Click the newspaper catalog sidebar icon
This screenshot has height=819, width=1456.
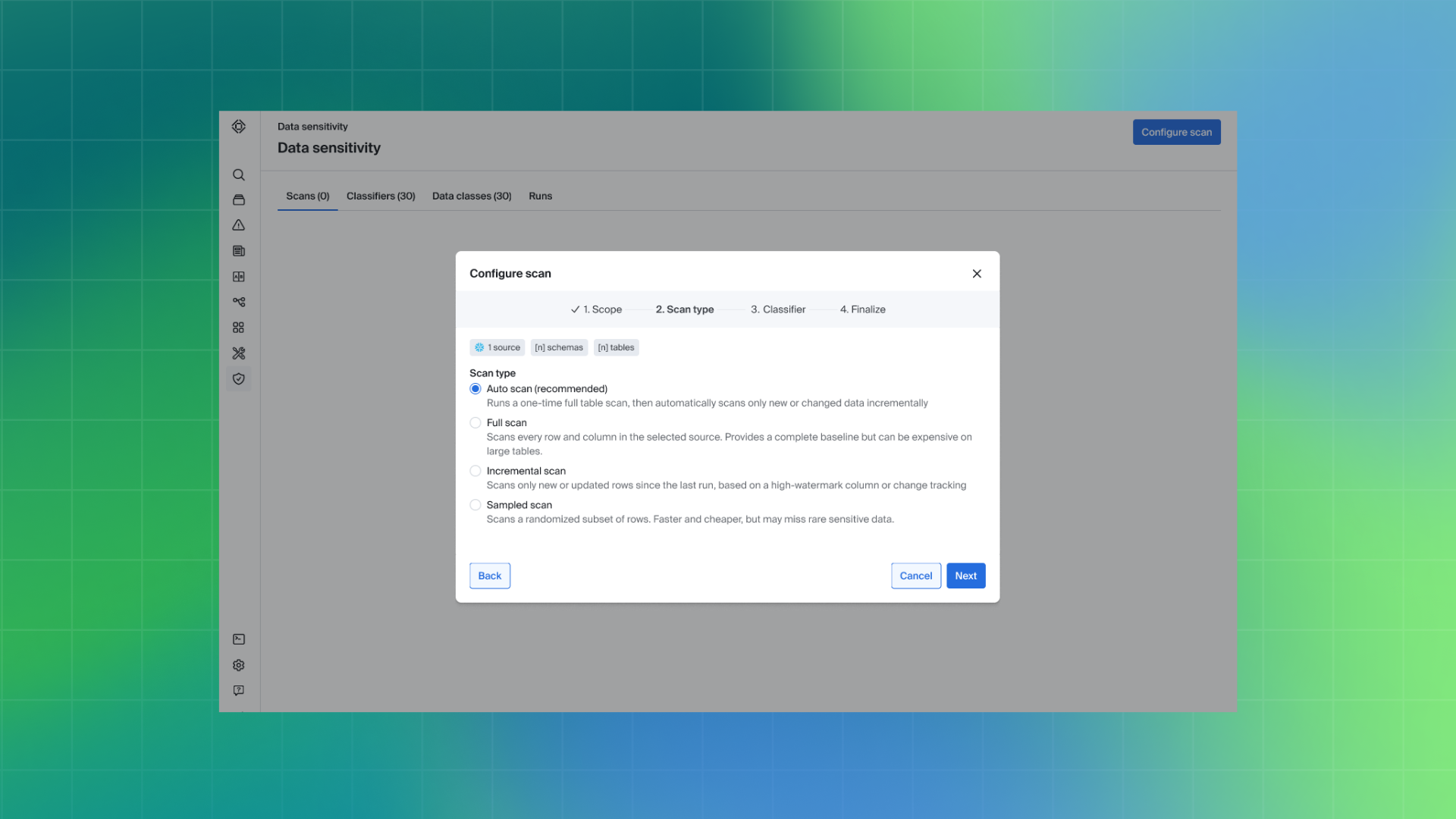(238, 251)
